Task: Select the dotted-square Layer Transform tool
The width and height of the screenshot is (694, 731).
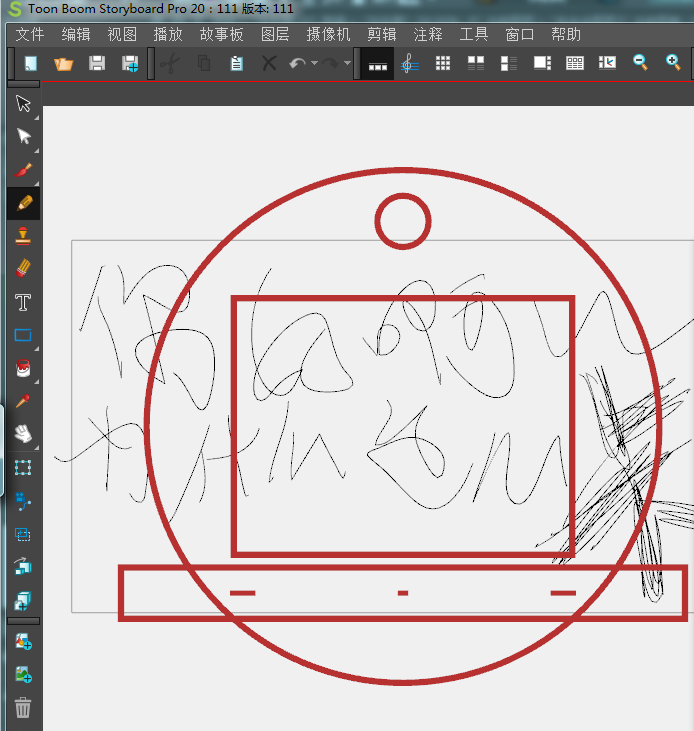Action: click(x=23, y=468)
